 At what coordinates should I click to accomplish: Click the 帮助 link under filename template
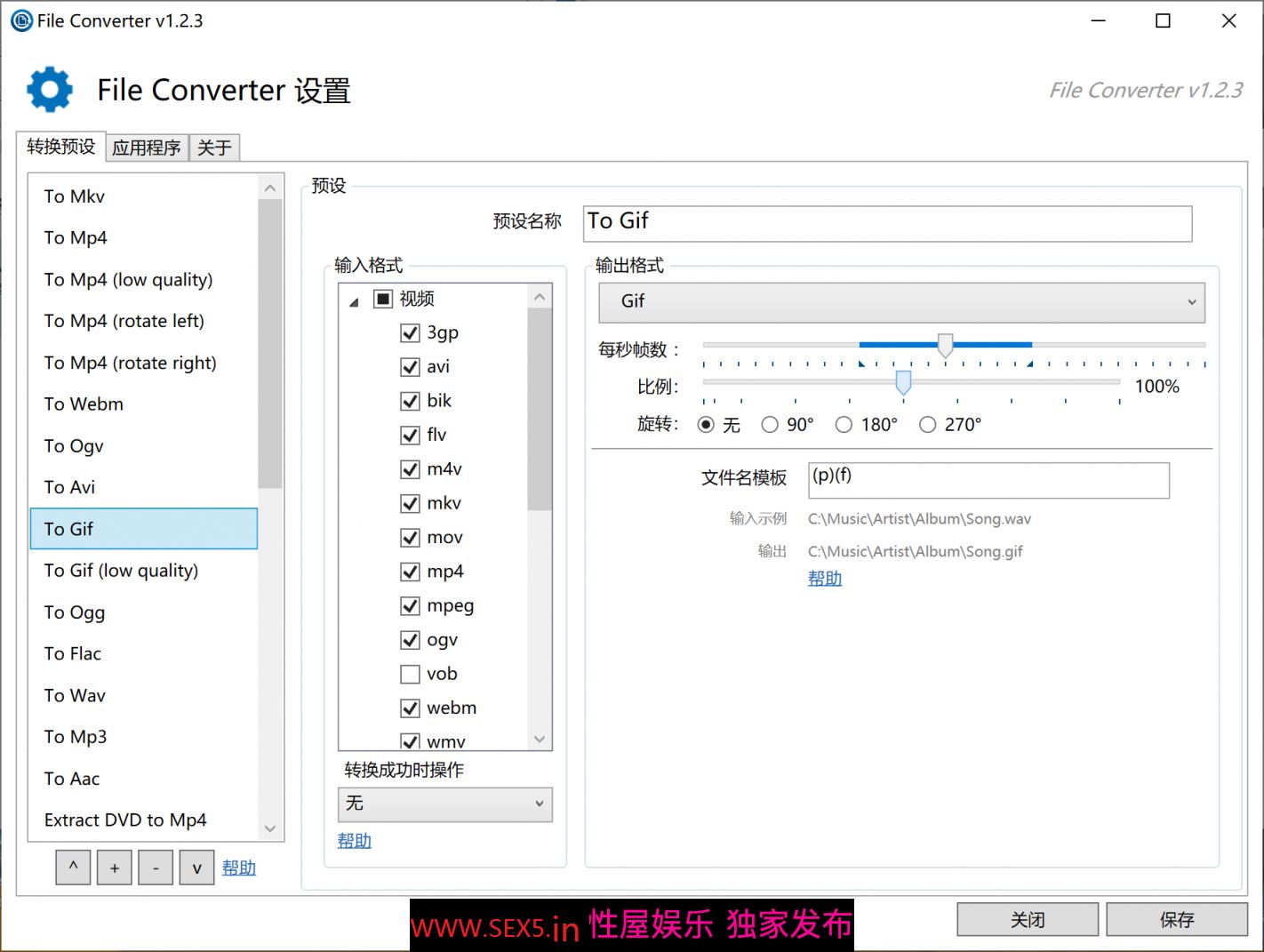pyautogui.click(x=824, y=579)
